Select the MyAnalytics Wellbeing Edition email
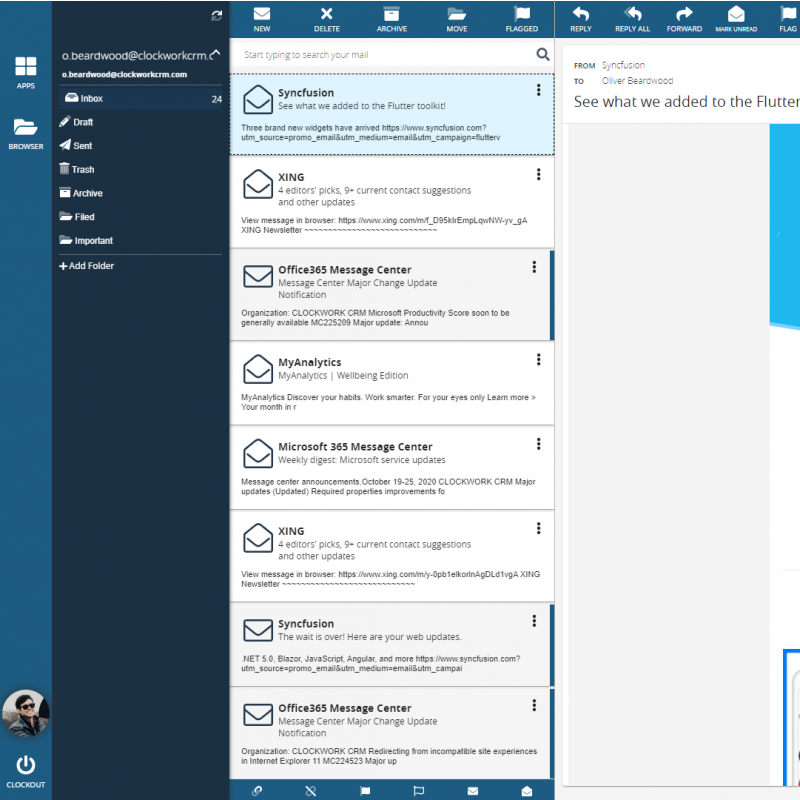The width and height of the screenshot is (800, 800). (x=391, y=383)
